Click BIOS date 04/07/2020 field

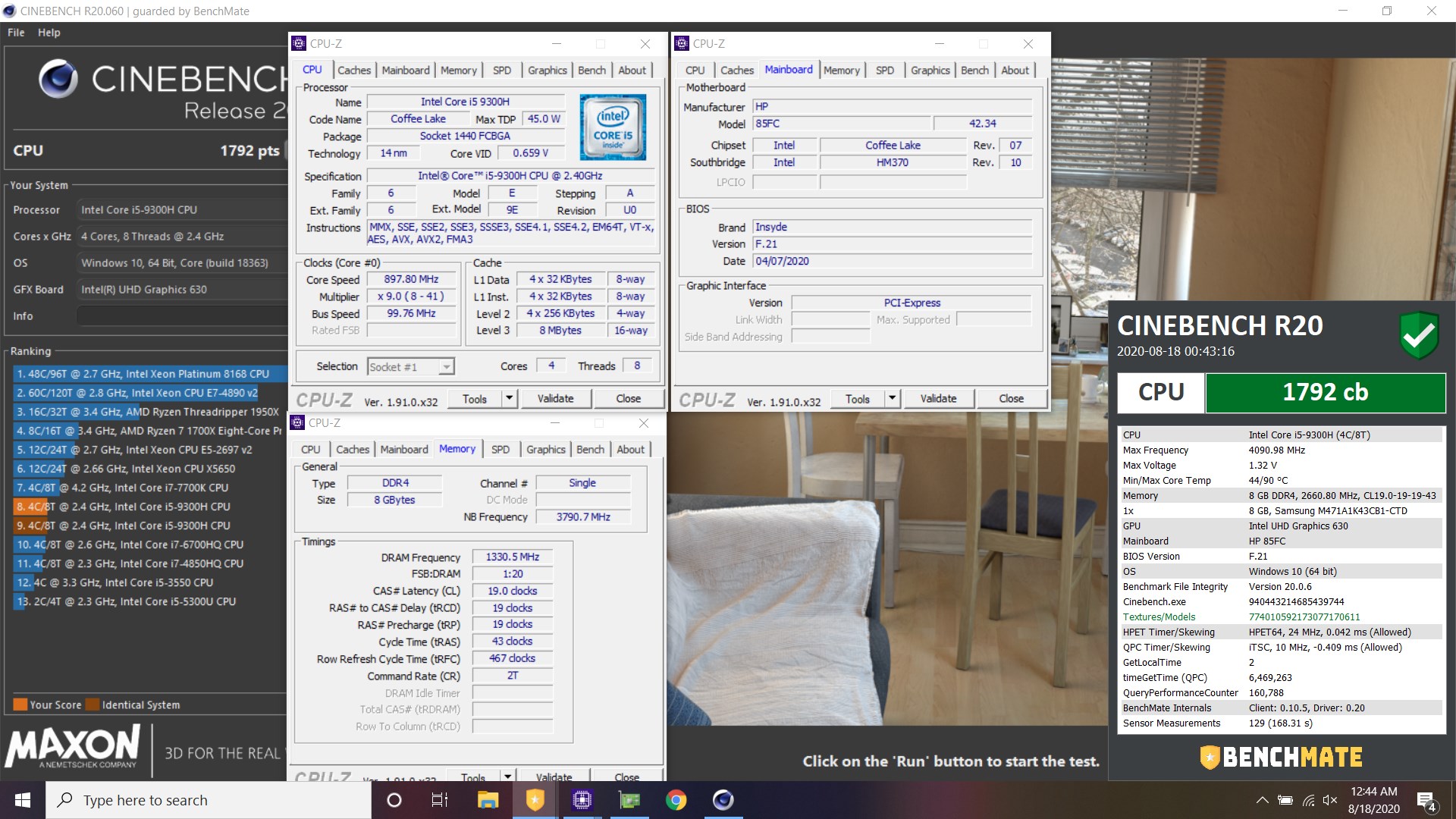892,261
